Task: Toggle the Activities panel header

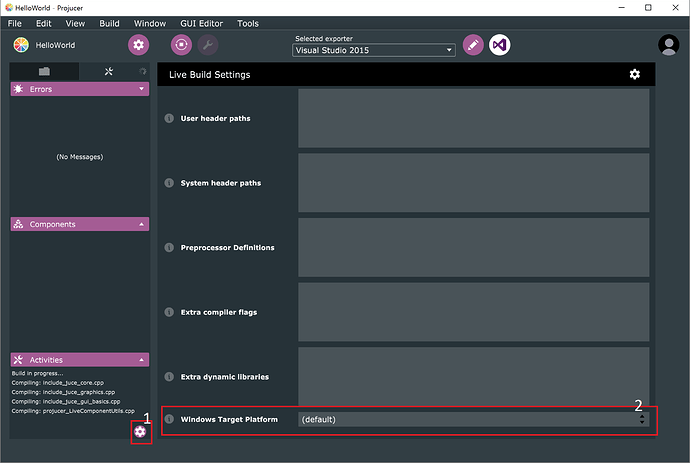Action: pyautogui.click(x=80, y=360)
